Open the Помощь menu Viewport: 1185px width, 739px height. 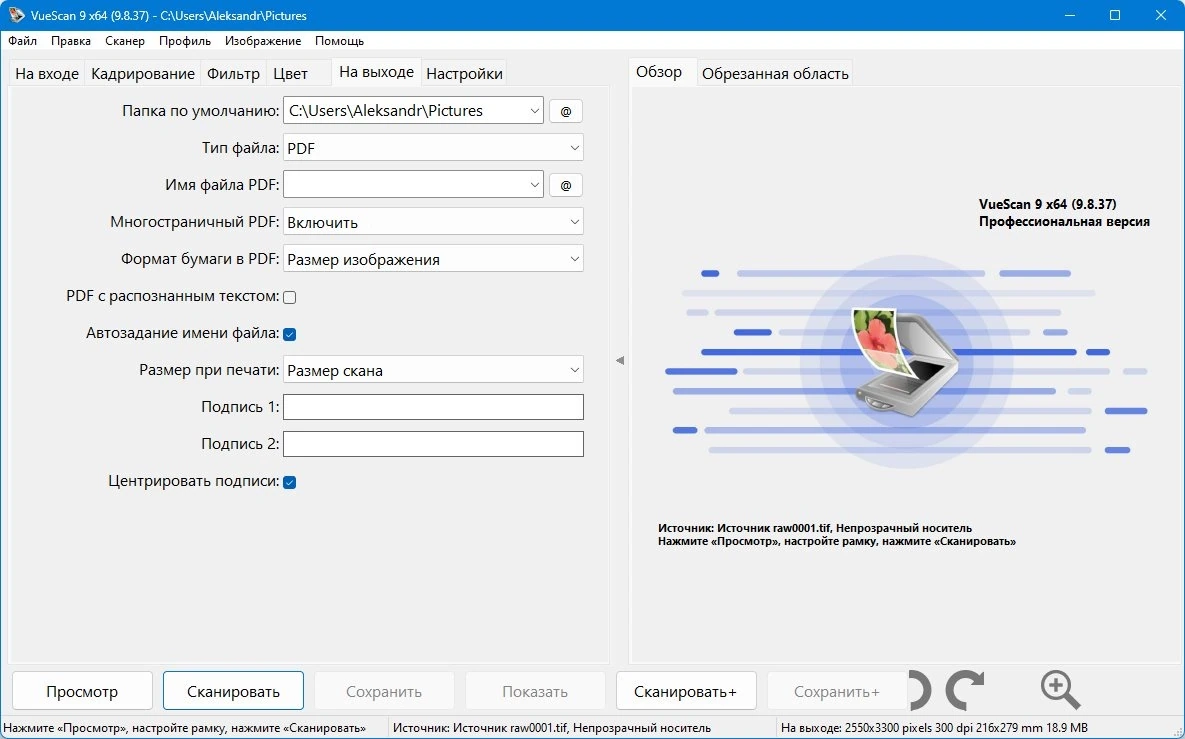pos(339,41)
